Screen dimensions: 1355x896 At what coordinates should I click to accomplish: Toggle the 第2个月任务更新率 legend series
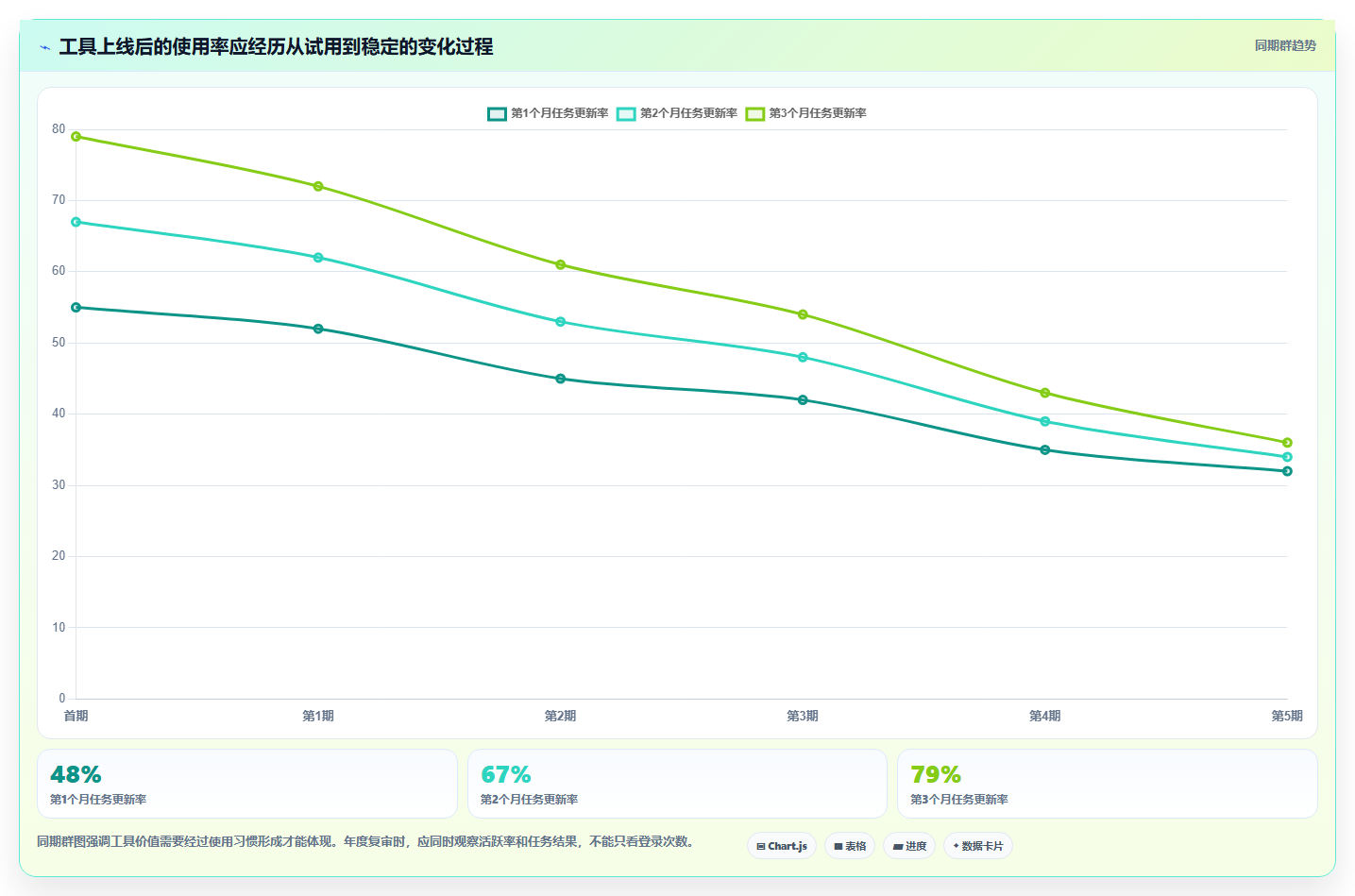click(677, 113)
